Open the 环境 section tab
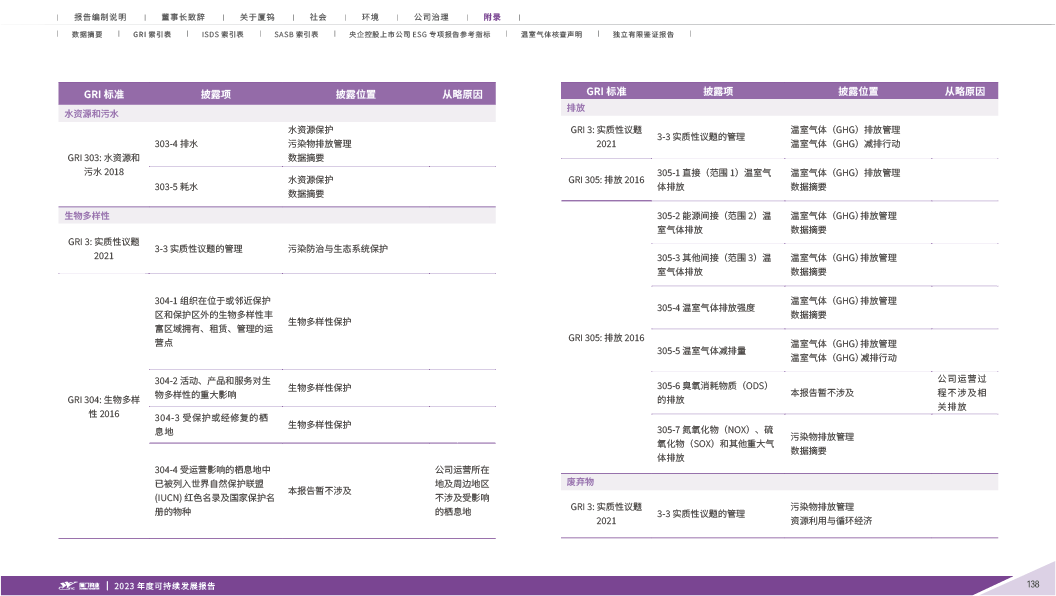 (370, 17)
